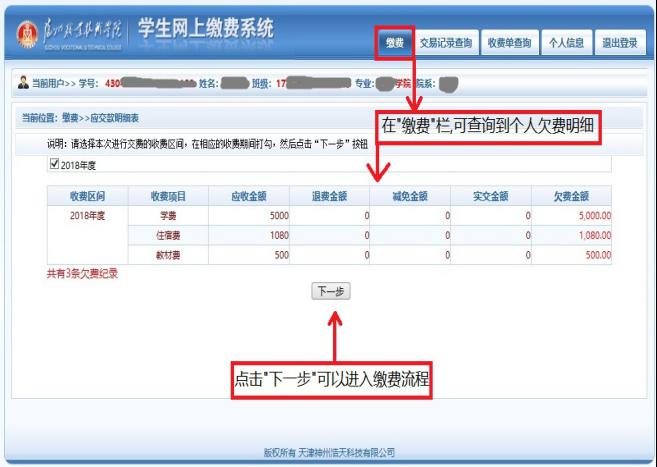Open the 收费单查询 tab
The height and width of the screenshot is (467, 657).
509,42
